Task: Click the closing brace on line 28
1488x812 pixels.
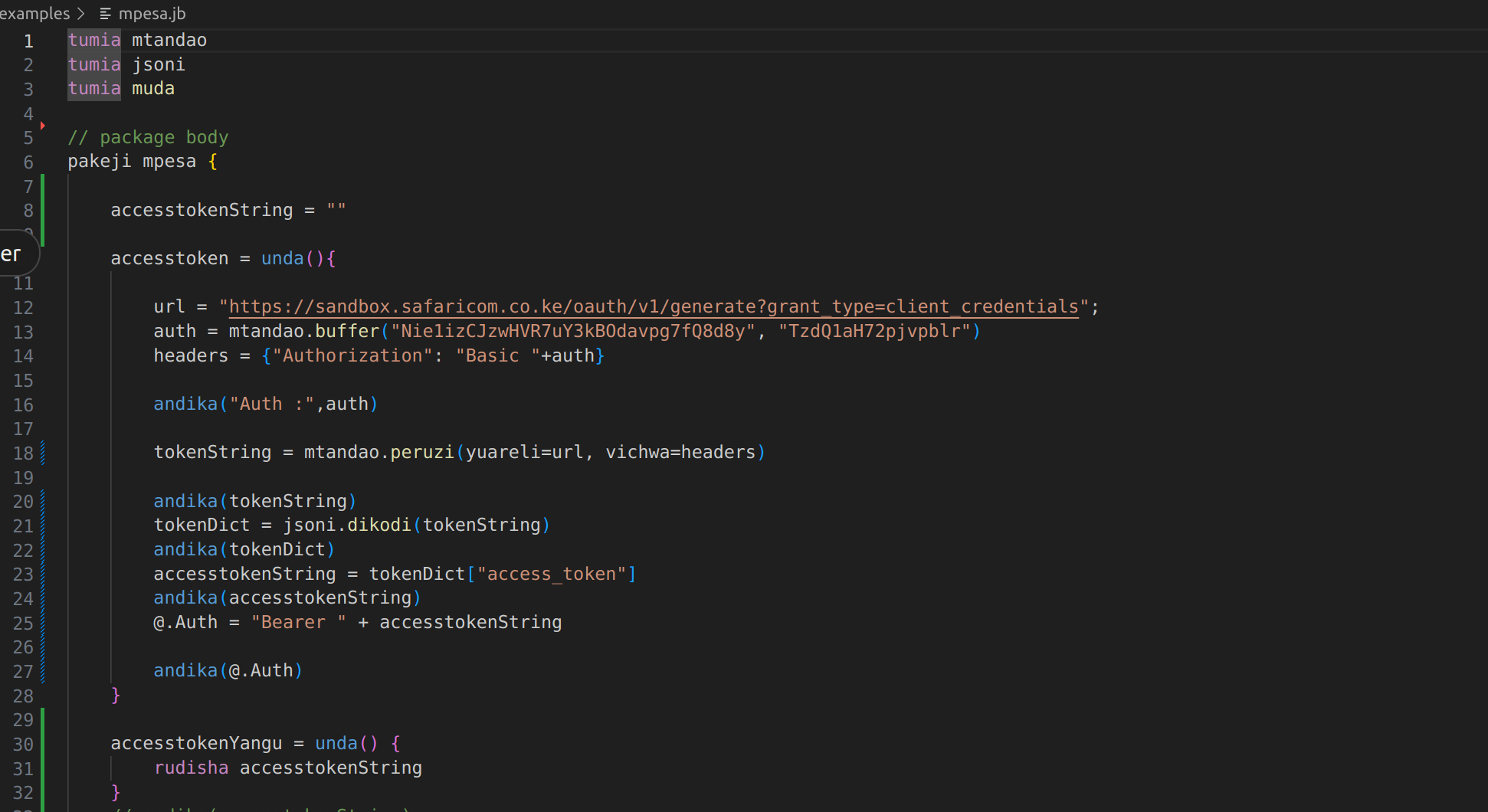Action: click(x=116, y=695)
